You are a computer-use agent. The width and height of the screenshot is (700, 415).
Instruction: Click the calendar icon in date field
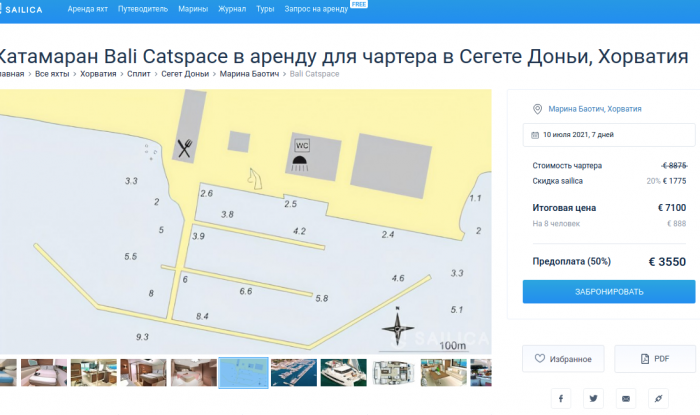click(x=535, y=135)
